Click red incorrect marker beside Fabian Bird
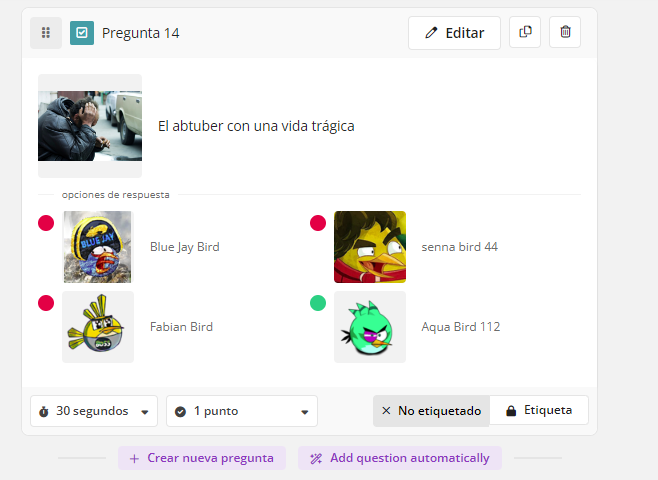The image size is (658, 480). (46, 303)
